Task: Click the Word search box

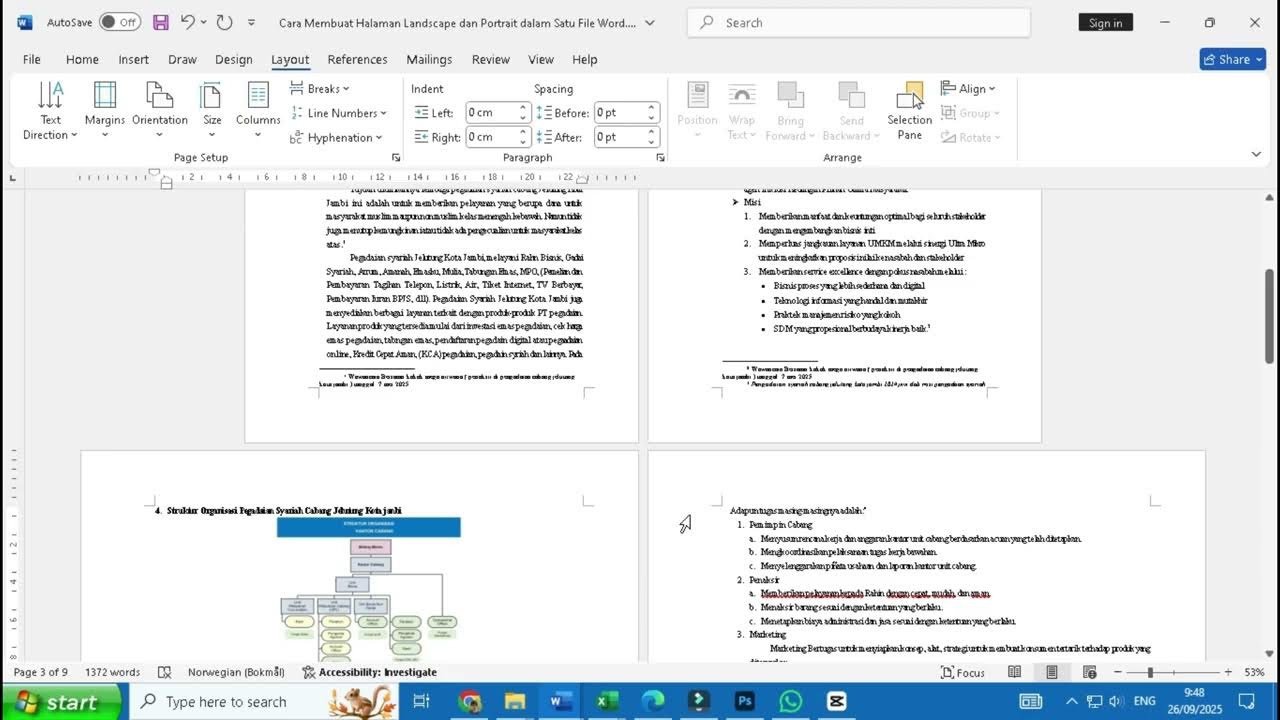Action: [859, 22]
